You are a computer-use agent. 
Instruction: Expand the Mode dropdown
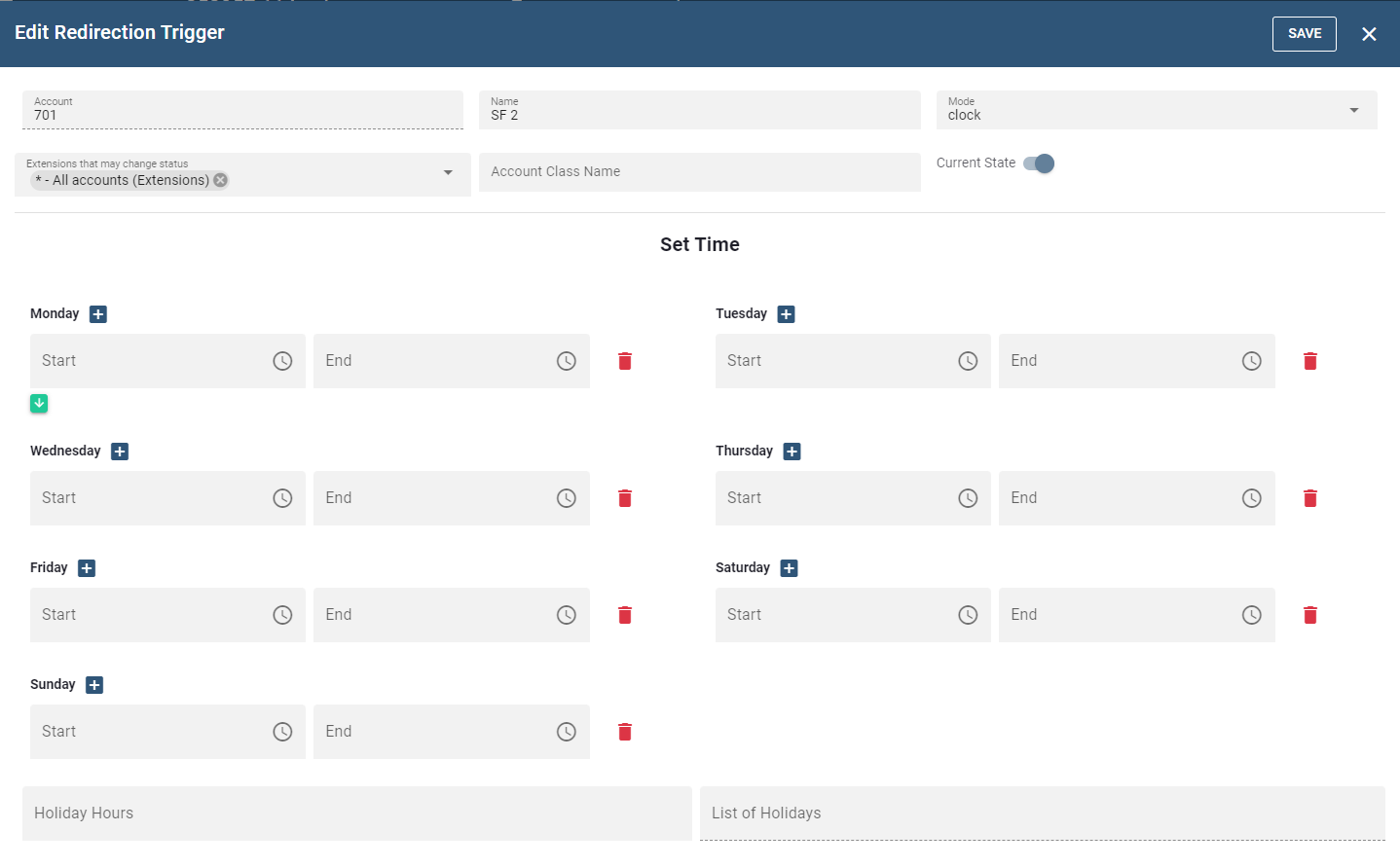(1353, 110)
